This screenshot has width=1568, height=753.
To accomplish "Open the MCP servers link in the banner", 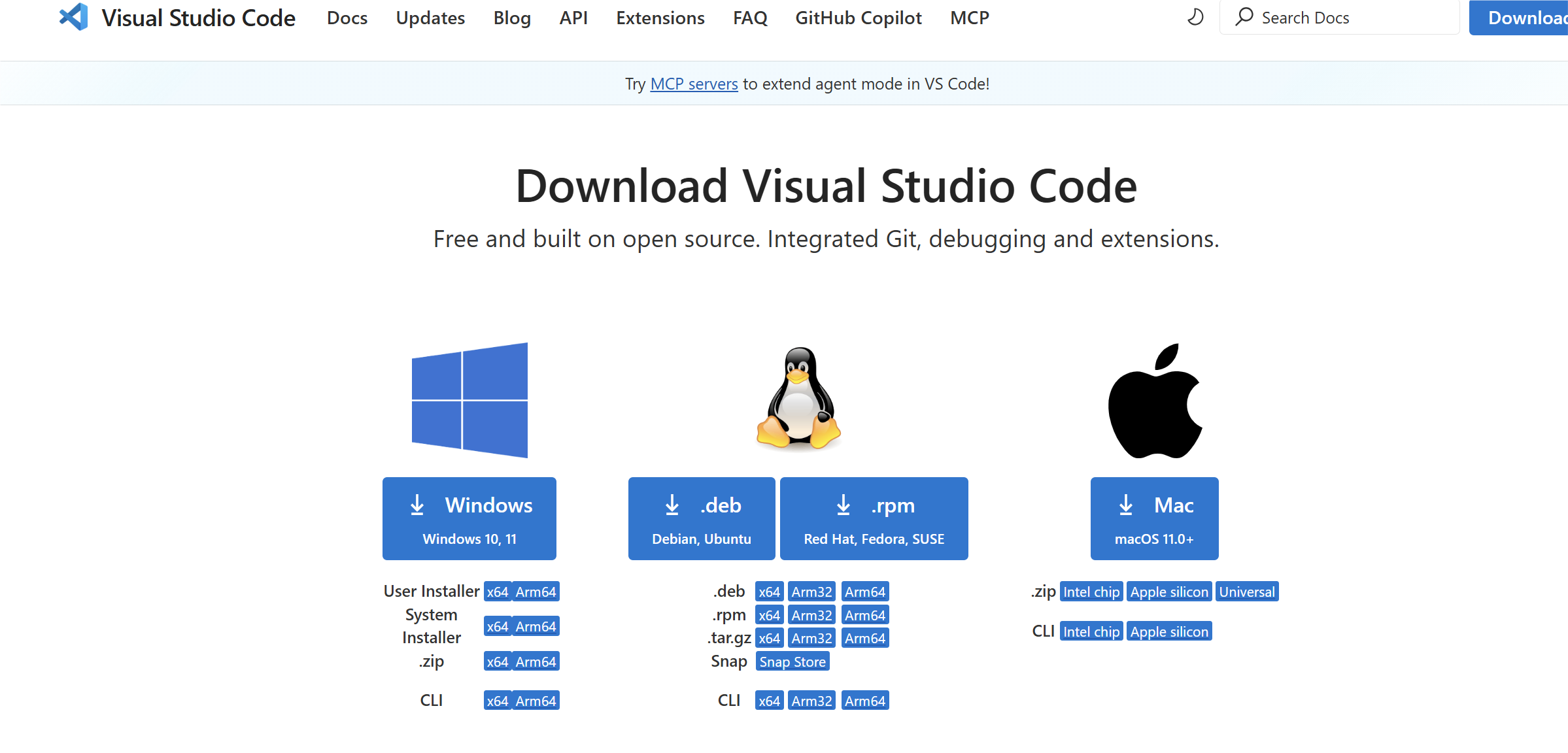I will 694,84.
